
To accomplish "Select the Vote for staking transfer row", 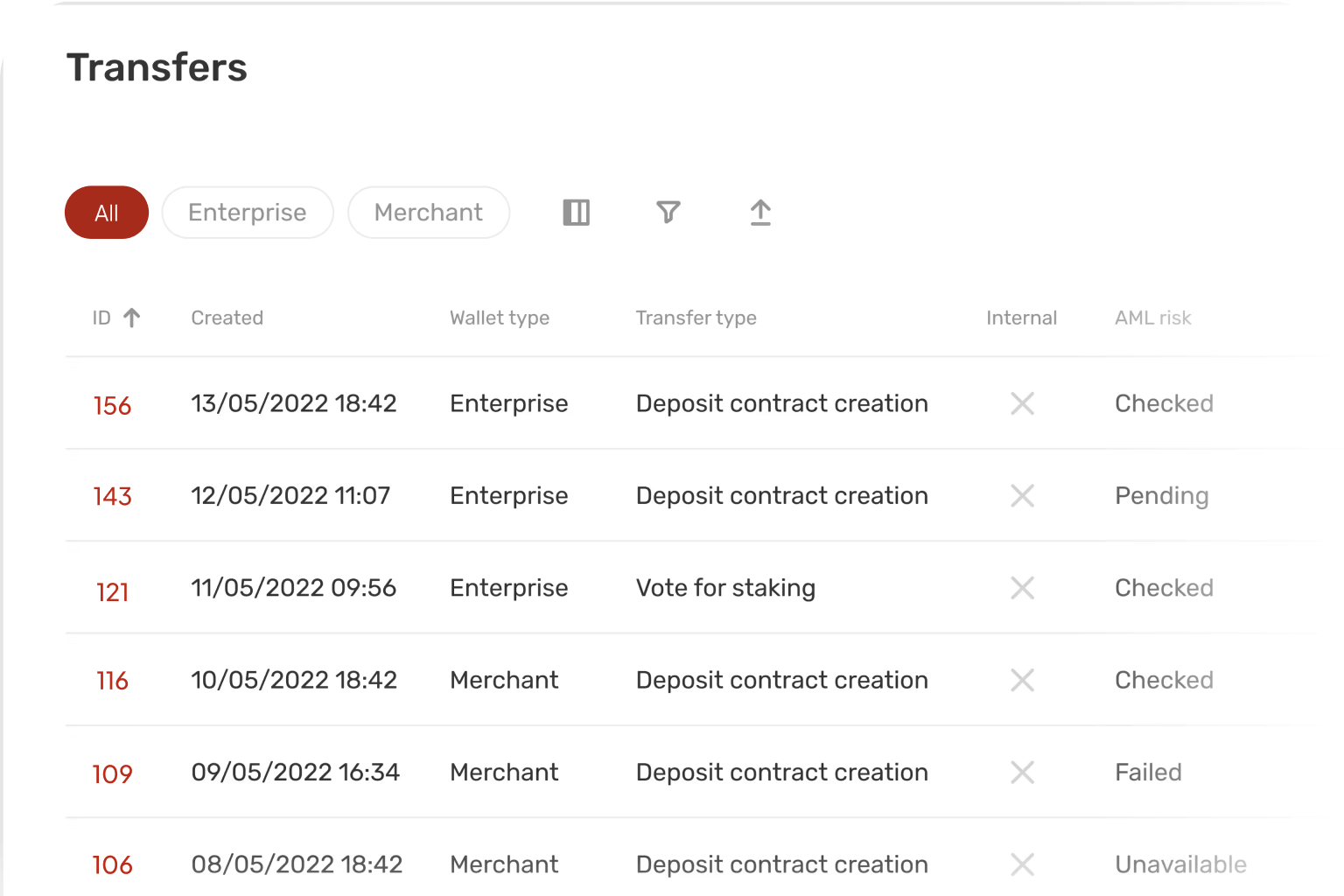I will click(725, 588).
